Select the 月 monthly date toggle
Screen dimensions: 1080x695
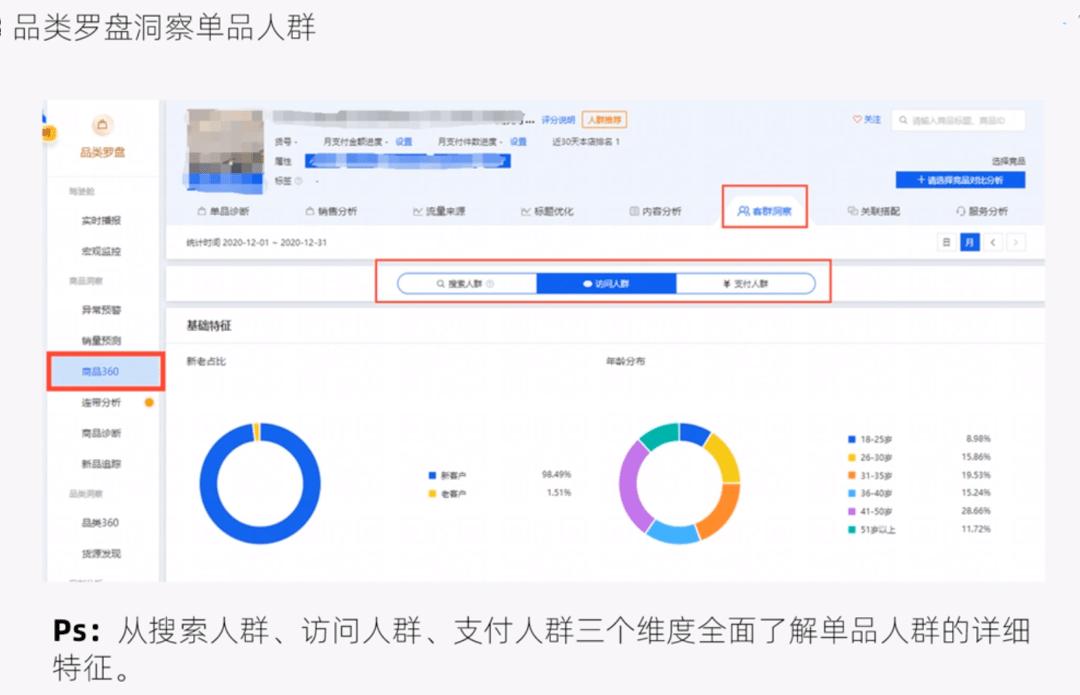point(969,242)
